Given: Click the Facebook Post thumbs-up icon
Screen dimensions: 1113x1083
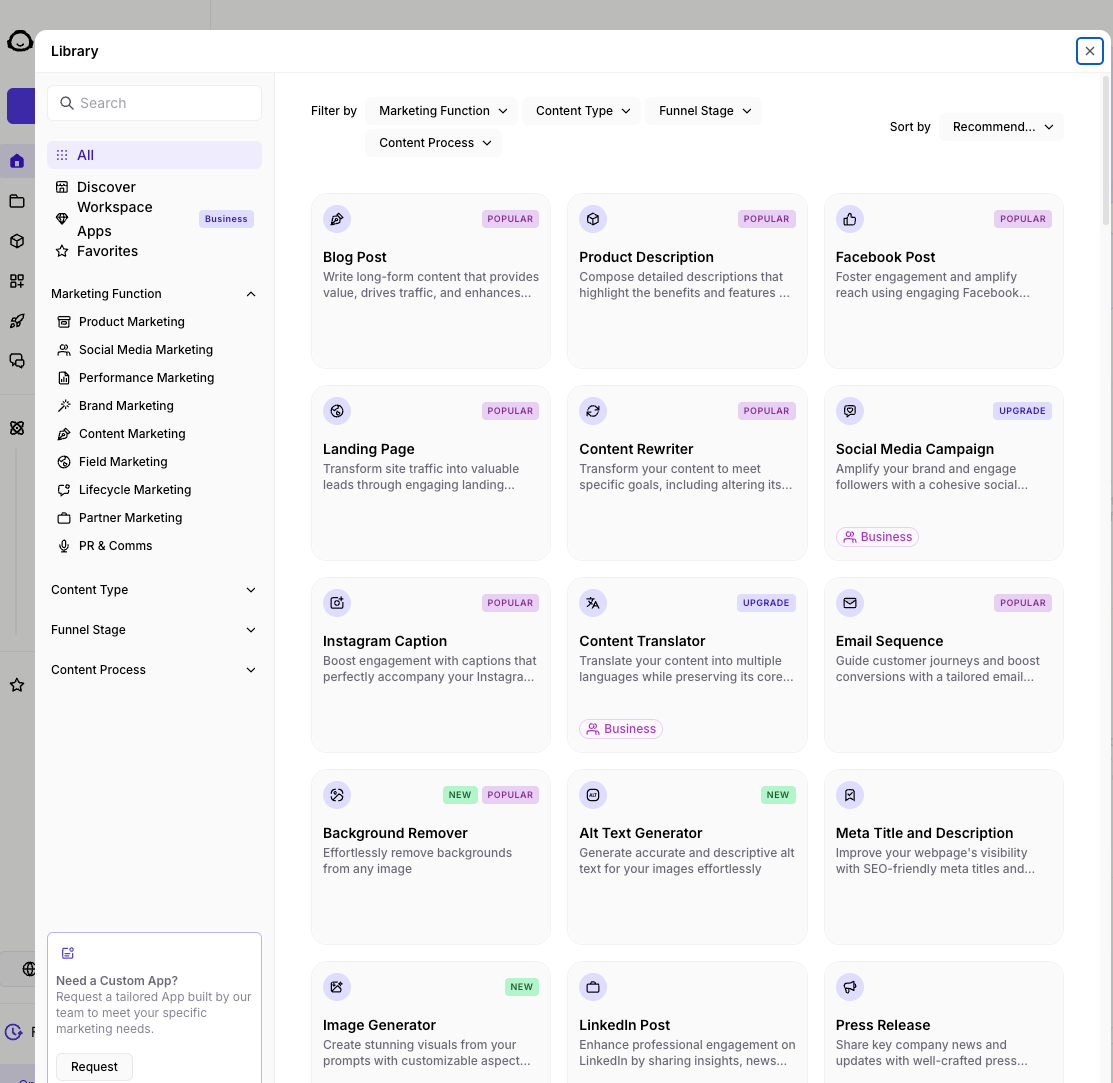Looking at the screenshot, I should tap(850, 219).
